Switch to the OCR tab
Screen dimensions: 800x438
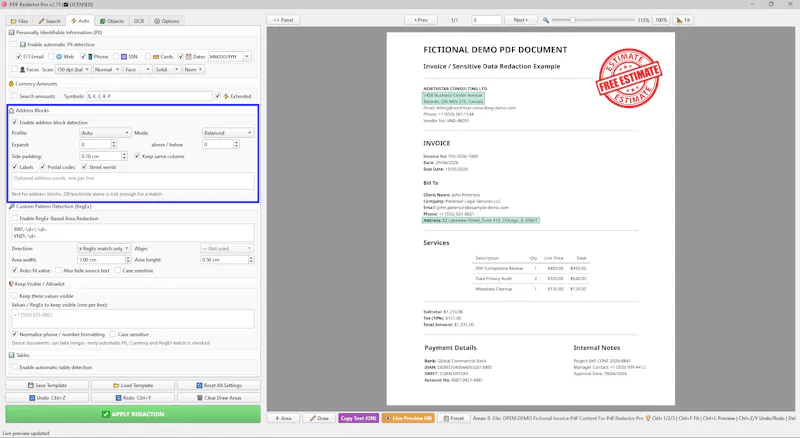pyautogui.click(x=139, y=21)
